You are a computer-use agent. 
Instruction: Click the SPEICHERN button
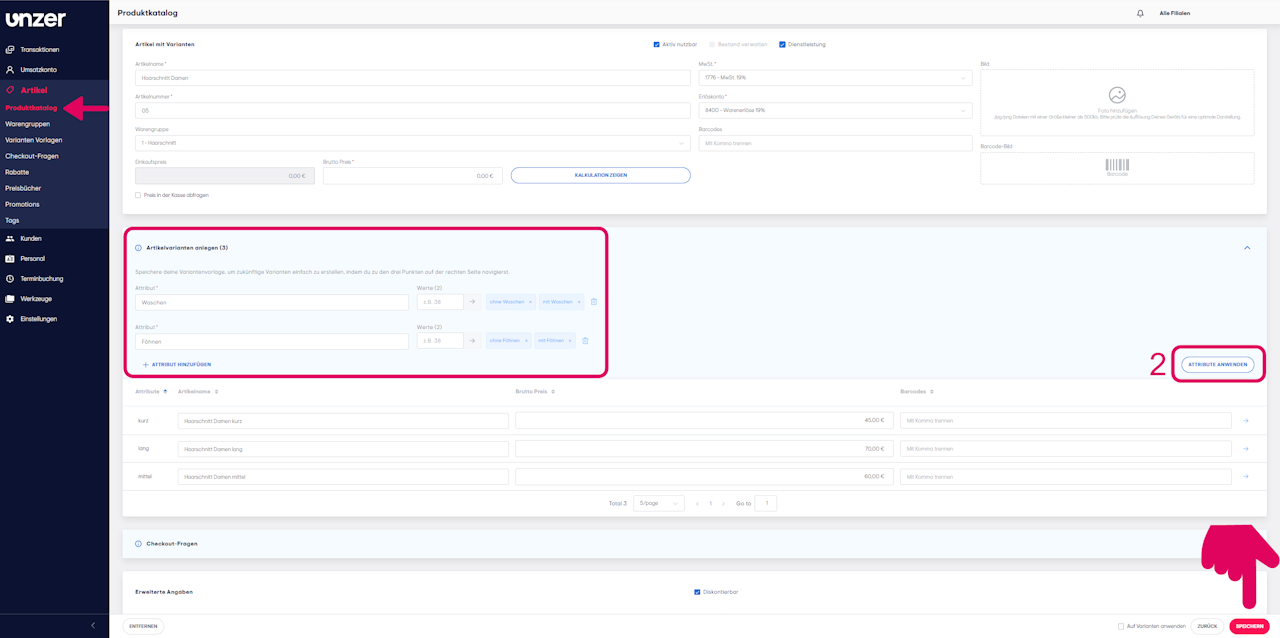tap(1250, 626)
